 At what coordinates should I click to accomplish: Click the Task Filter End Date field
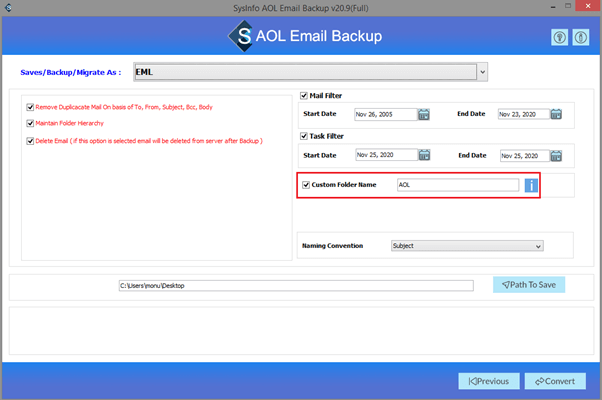(x=525, y=156)
